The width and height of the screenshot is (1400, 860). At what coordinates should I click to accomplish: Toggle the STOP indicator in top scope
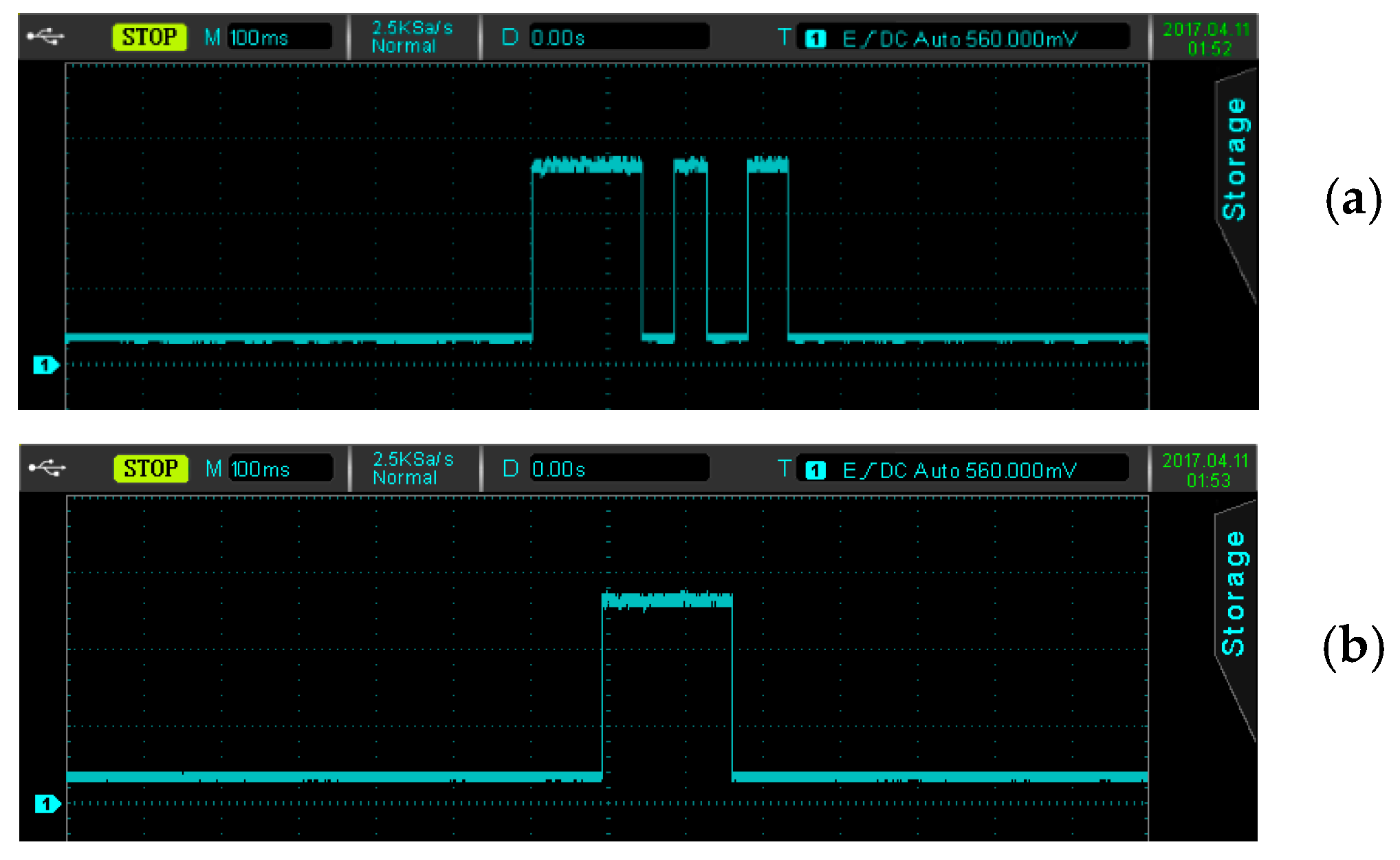[x=149, y=37]
